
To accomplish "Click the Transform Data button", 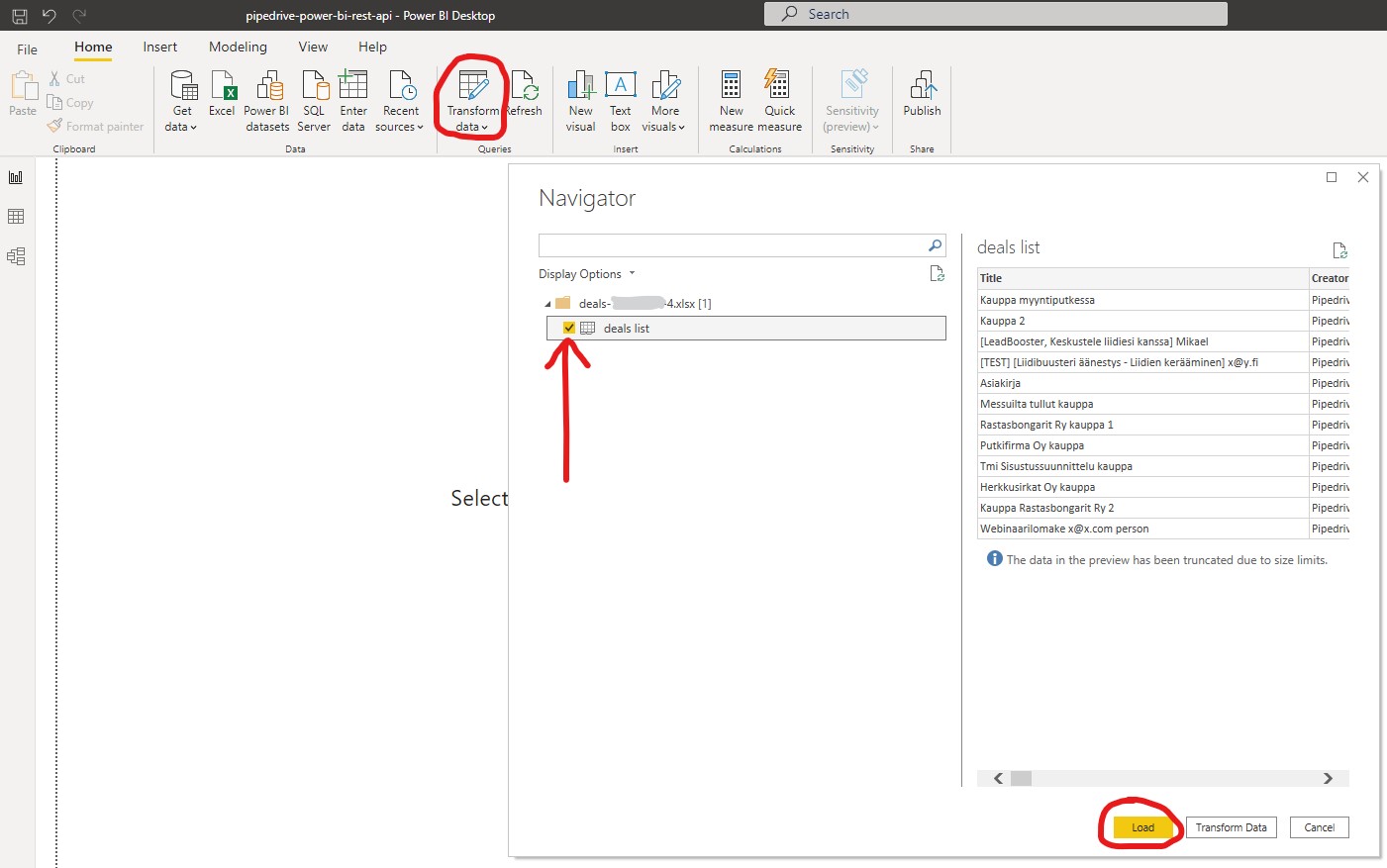I will click(x=1231, y=827).
